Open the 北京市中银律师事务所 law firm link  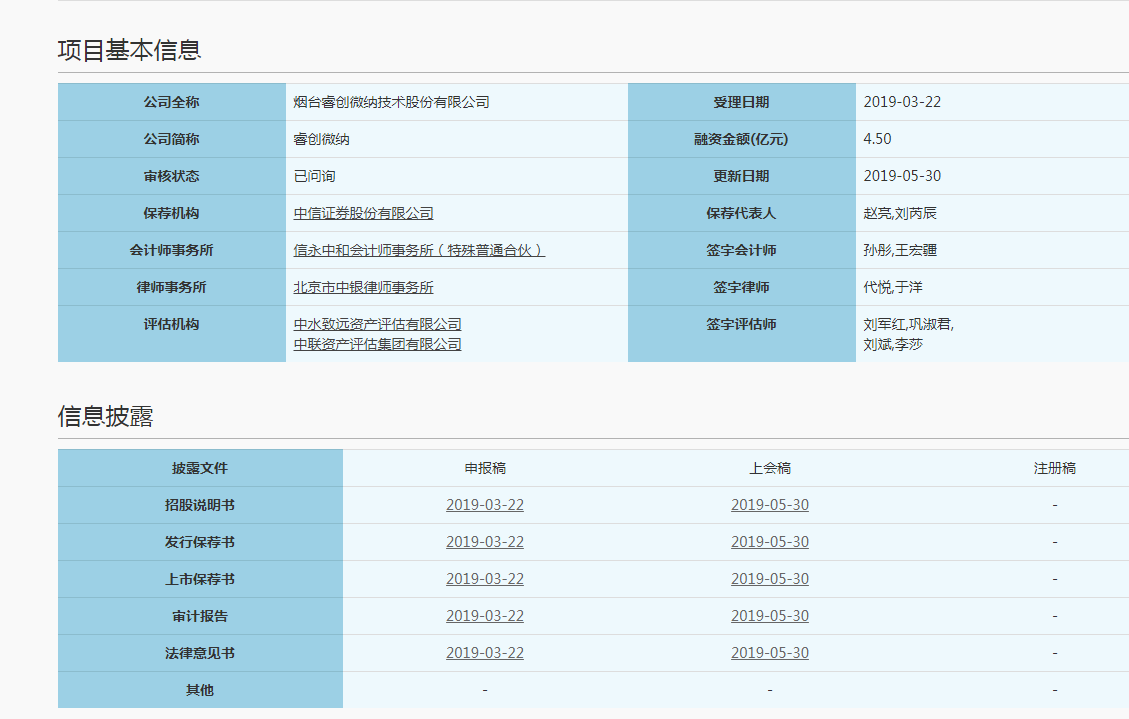pyautogui.click(x=363, y=287)
